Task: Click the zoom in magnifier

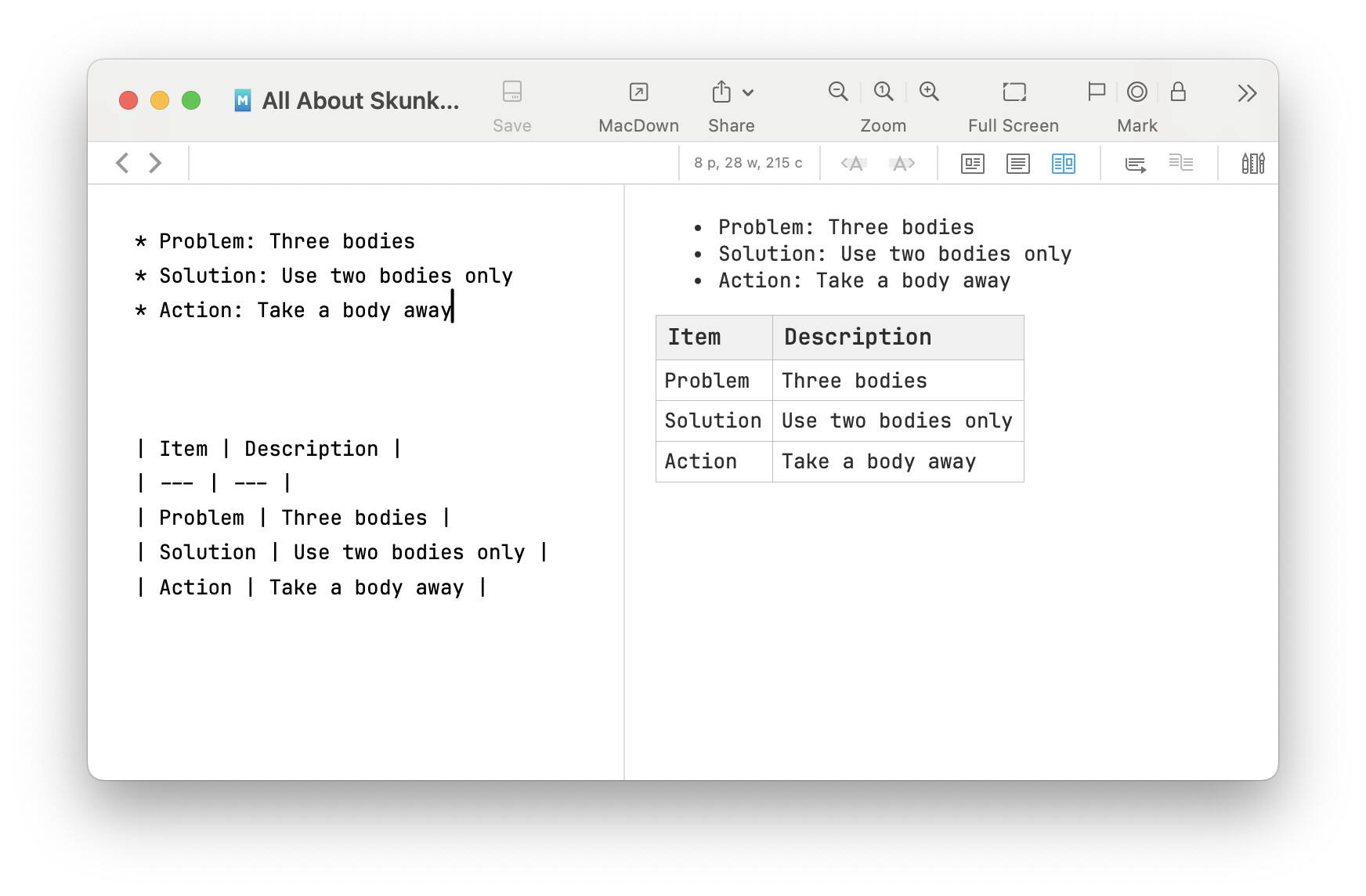Action: [929, 92]
